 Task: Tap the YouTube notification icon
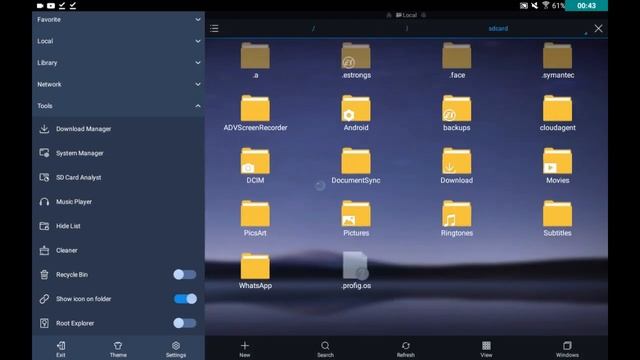(x=51, y=6)
